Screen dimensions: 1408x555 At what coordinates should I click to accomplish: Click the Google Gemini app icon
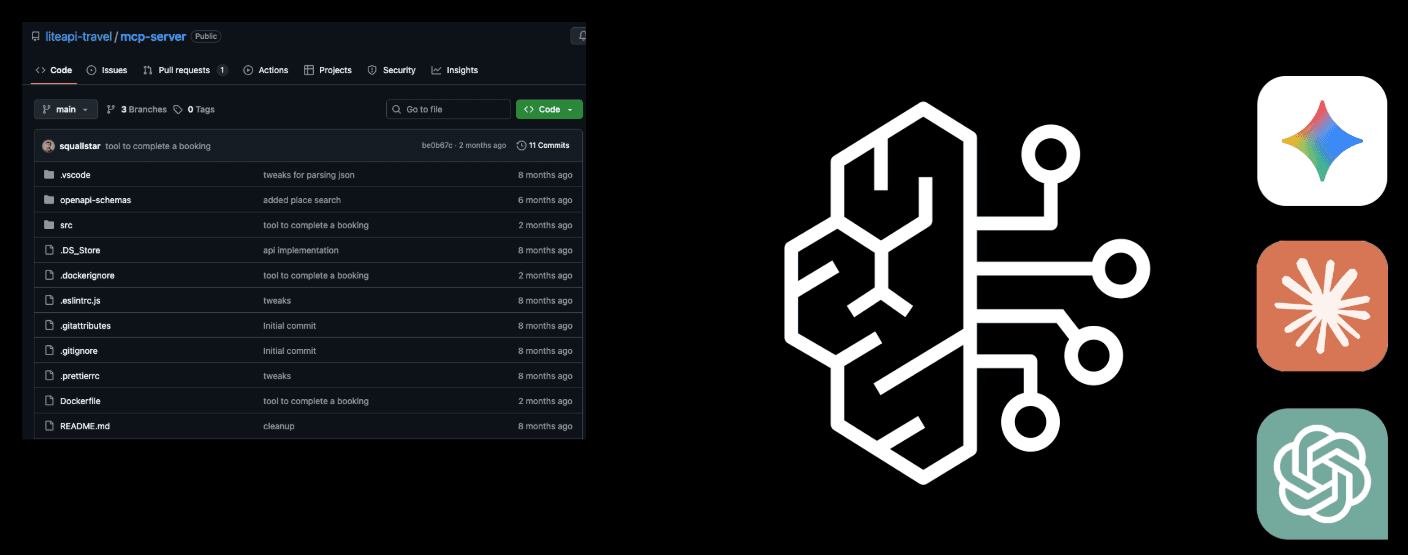click(x=1321, y=141)
